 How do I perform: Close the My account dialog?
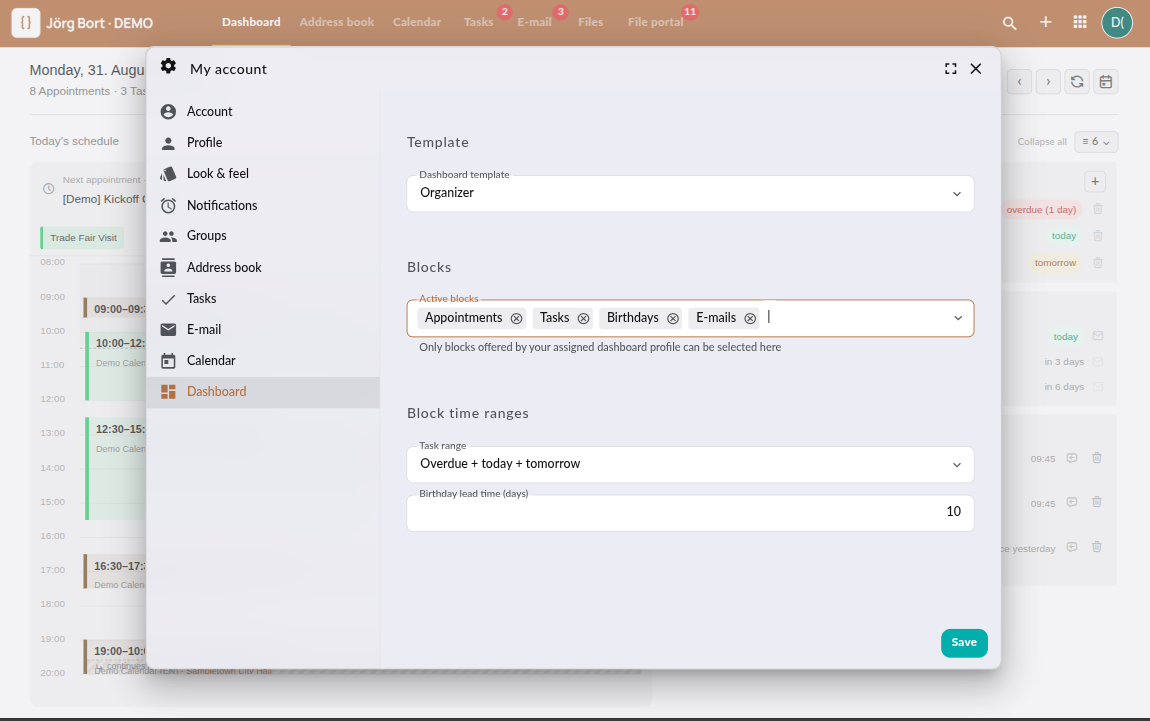click(975, 68)
